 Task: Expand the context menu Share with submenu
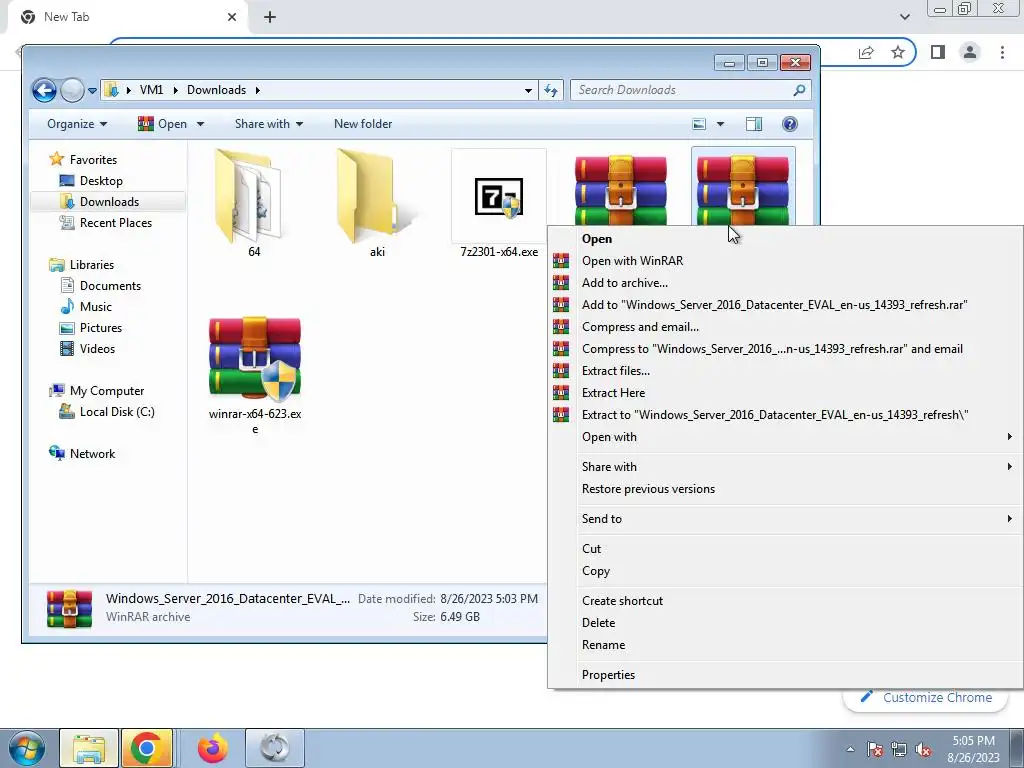point(785,467)
